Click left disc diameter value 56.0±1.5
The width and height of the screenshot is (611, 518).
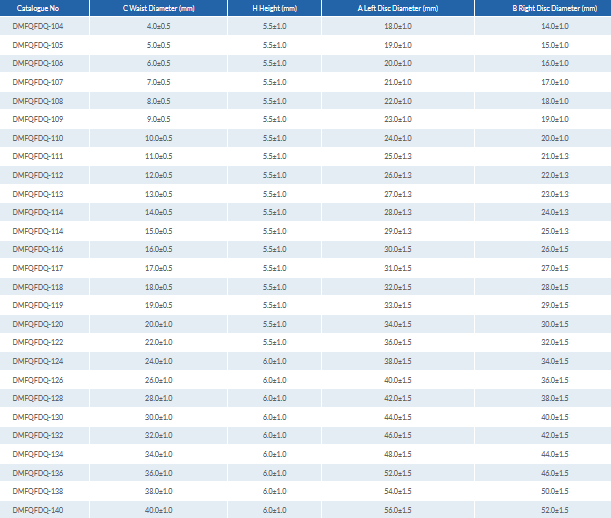click(398, 509)
